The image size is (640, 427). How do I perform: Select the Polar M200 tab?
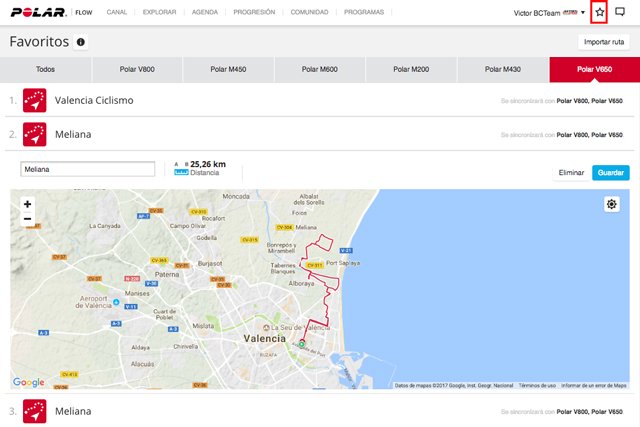(411, 69)
